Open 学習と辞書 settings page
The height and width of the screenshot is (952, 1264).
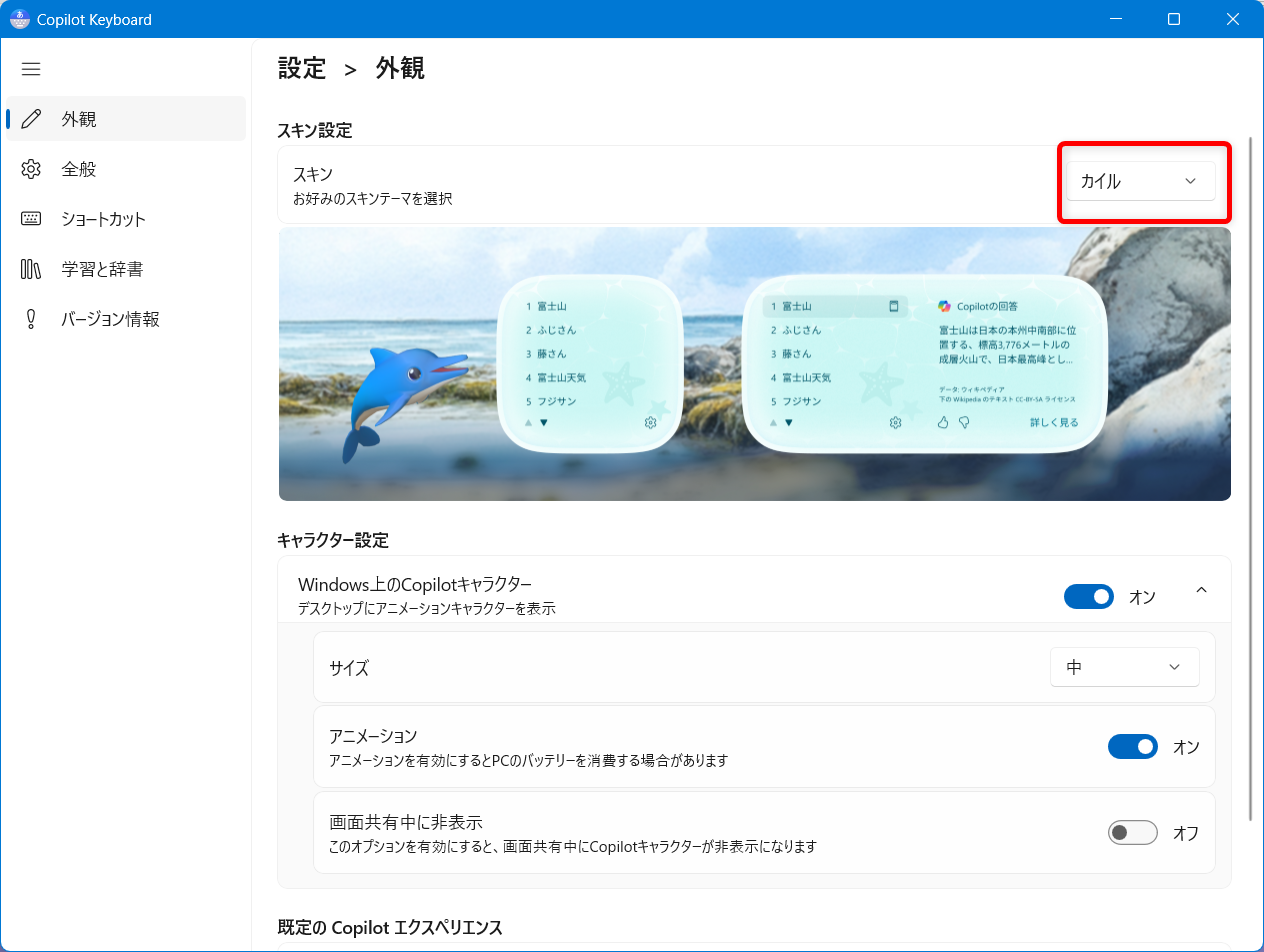tap(126, 269)
